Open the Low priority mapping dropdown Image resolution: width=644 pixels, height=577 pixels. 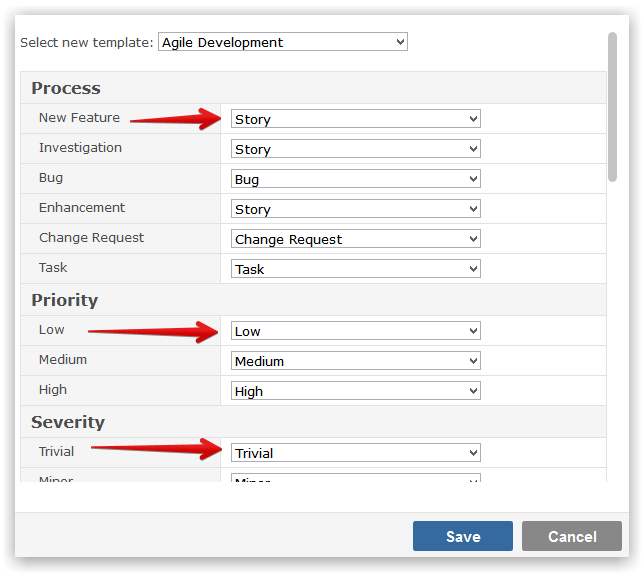356,331
